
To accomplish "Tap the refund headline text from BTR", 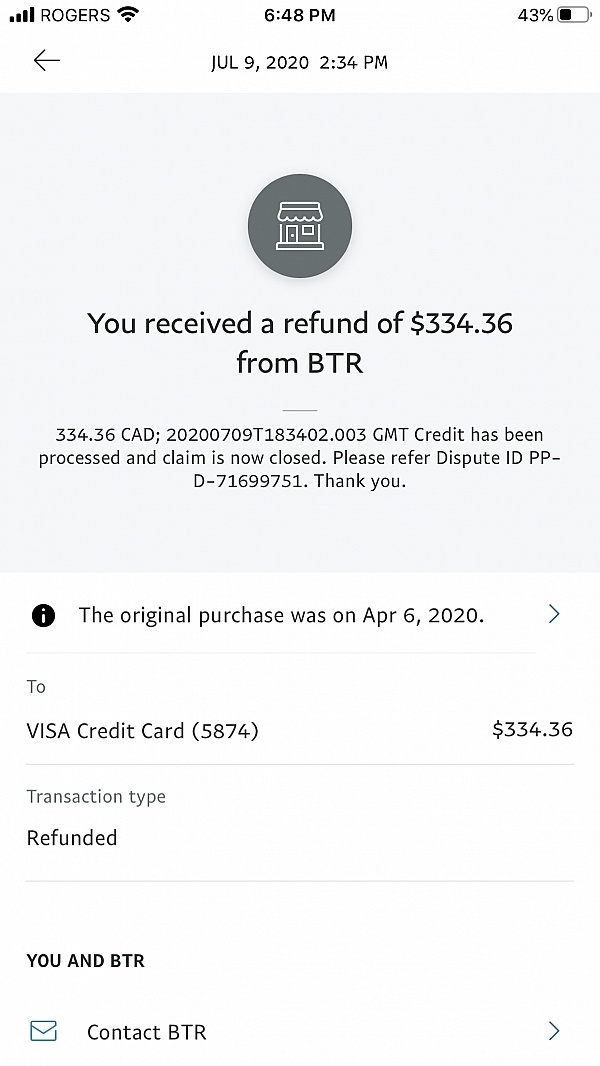I will [300, 342].
